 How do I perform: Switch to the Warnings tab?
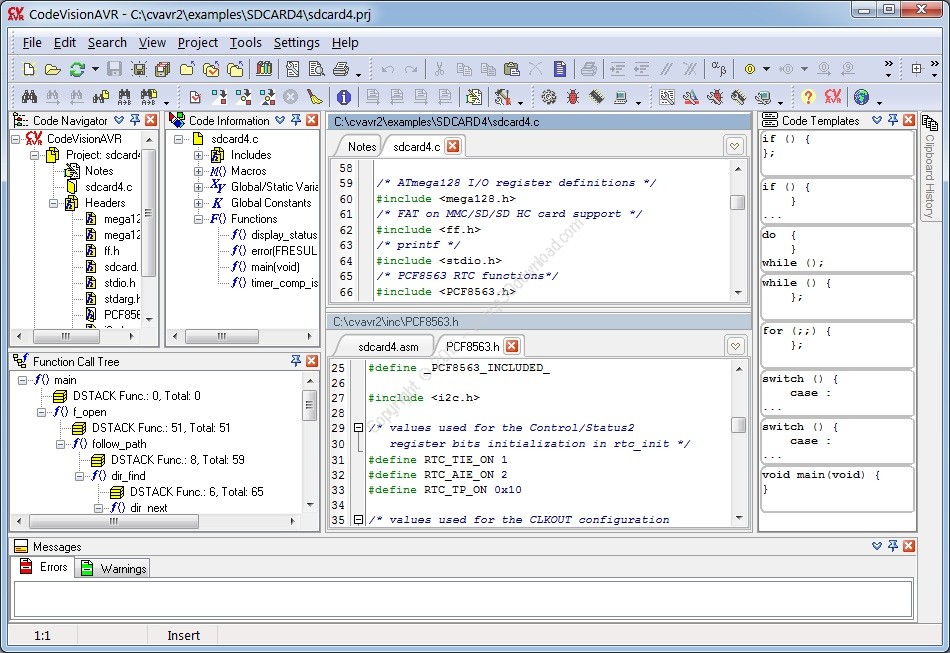point(113,568)
